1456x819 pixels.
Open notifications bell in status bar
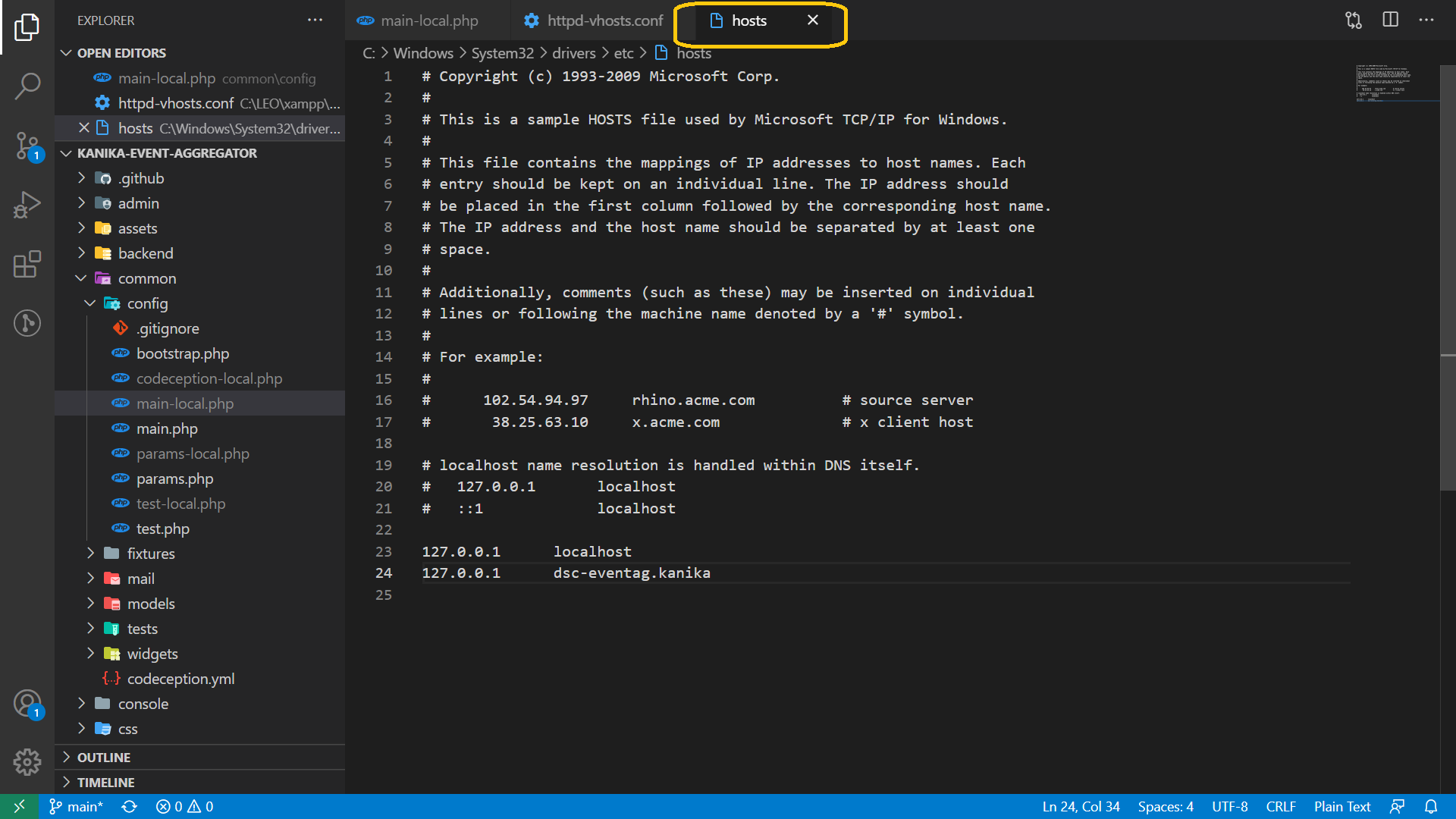pos(1431,807)
